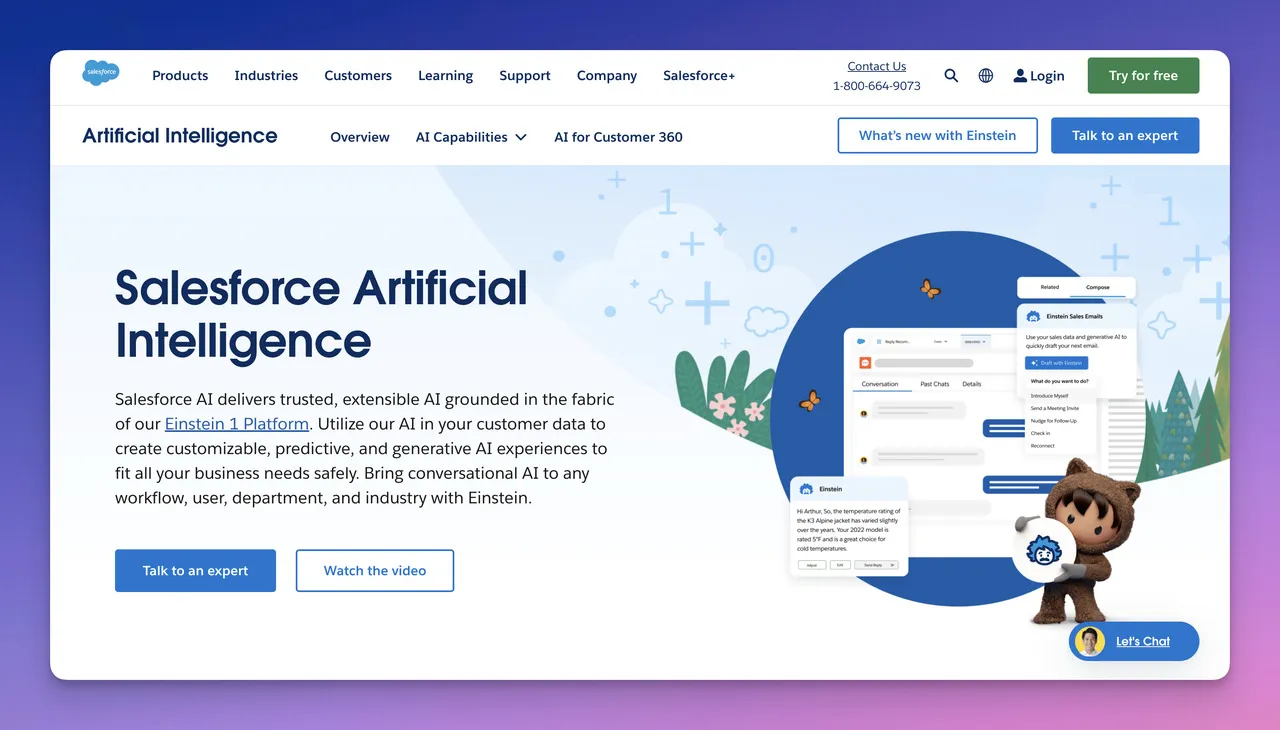Click the Let's Chat agent avatar
Screen dimensions: 1280x730
(x=1089, y=641)
